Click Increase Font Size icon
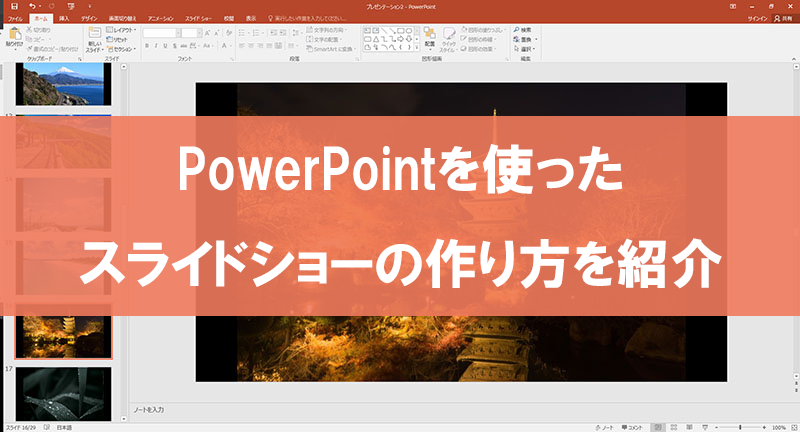This screenshot has width=800, height=432. pyautogui.click(x=208, y=33)
